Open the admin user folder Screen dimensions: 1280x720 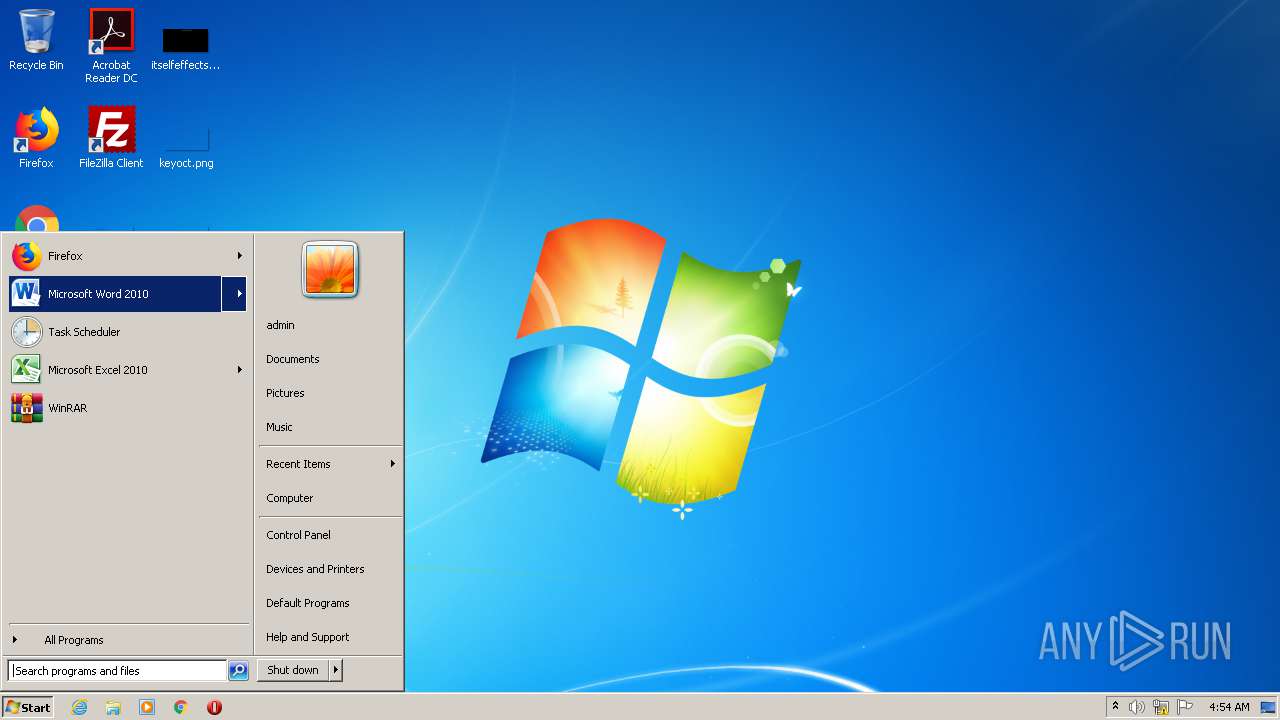[x=329, y=325]
